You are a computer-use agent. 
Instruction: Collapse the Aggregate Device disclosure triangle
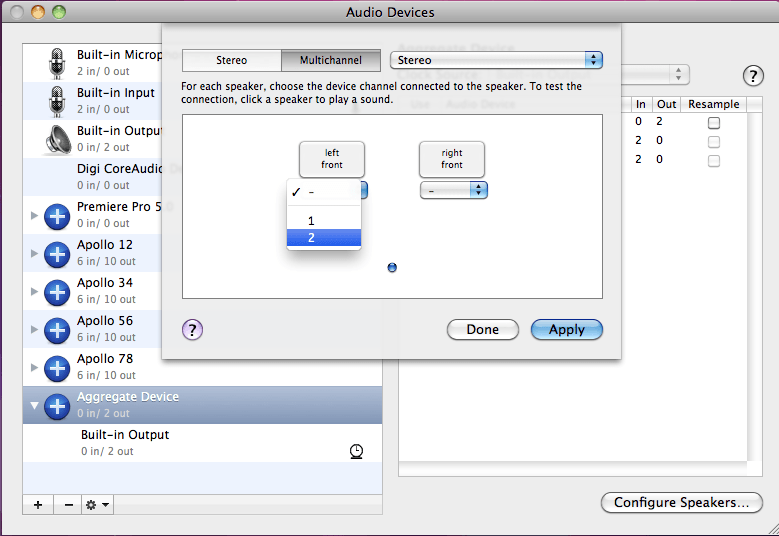(35, 406)
